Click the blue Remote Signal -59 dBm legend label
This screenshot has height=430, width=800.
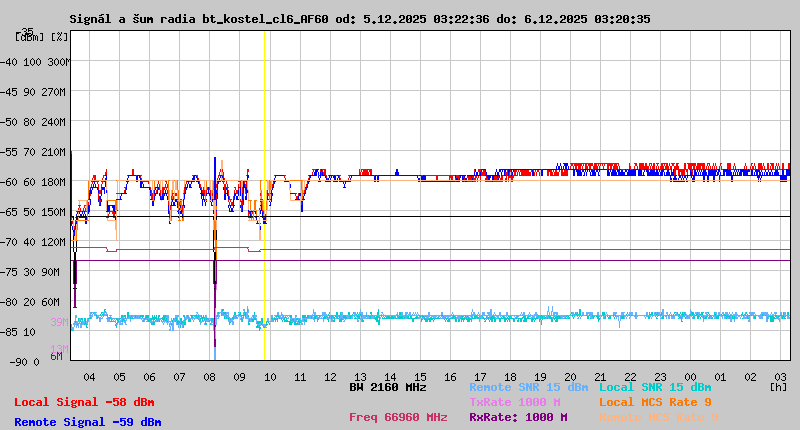pyautogui.click(x=87, y=422)
